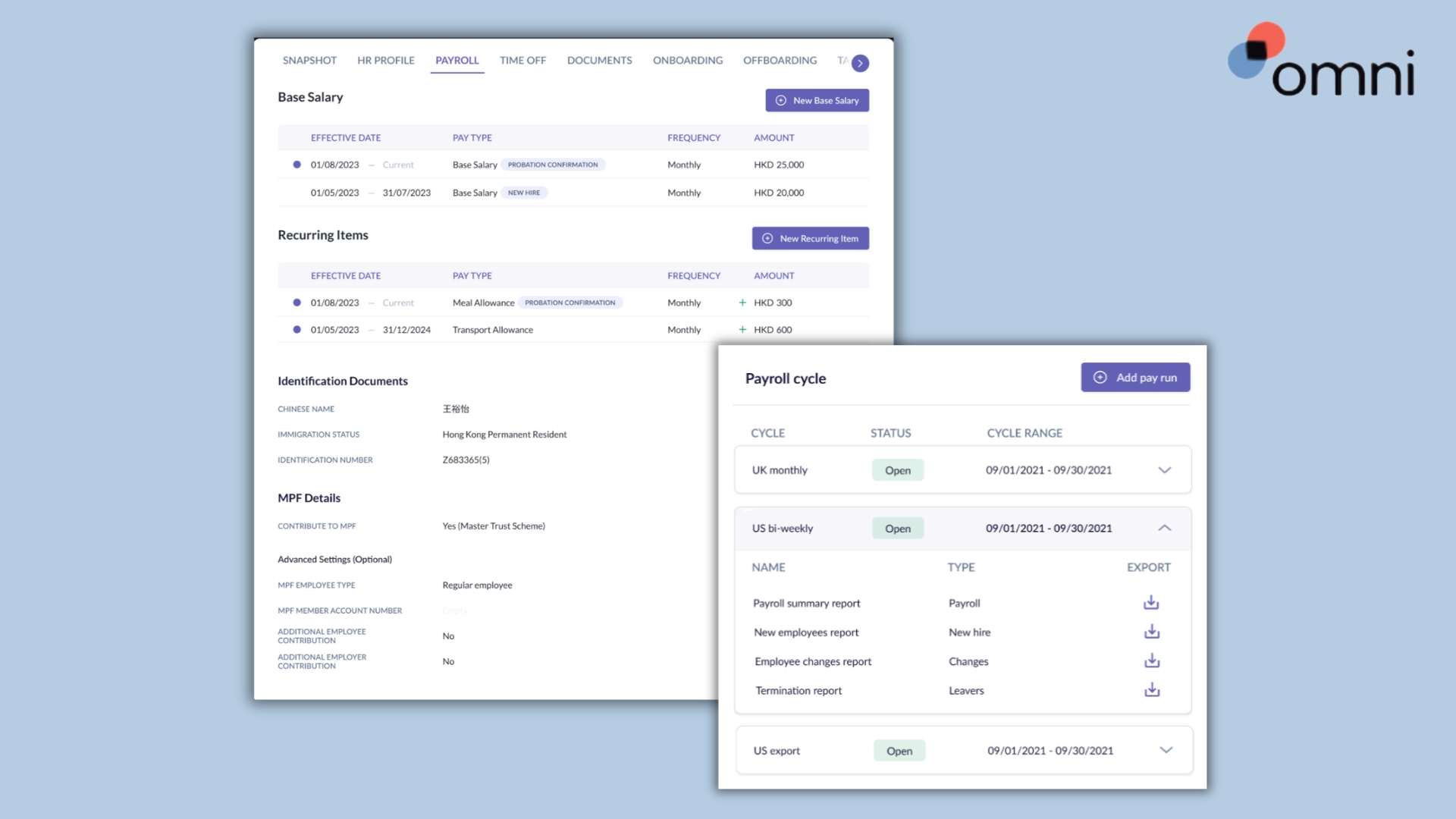Expand the UK monthly cycle row

point(1165,470)
